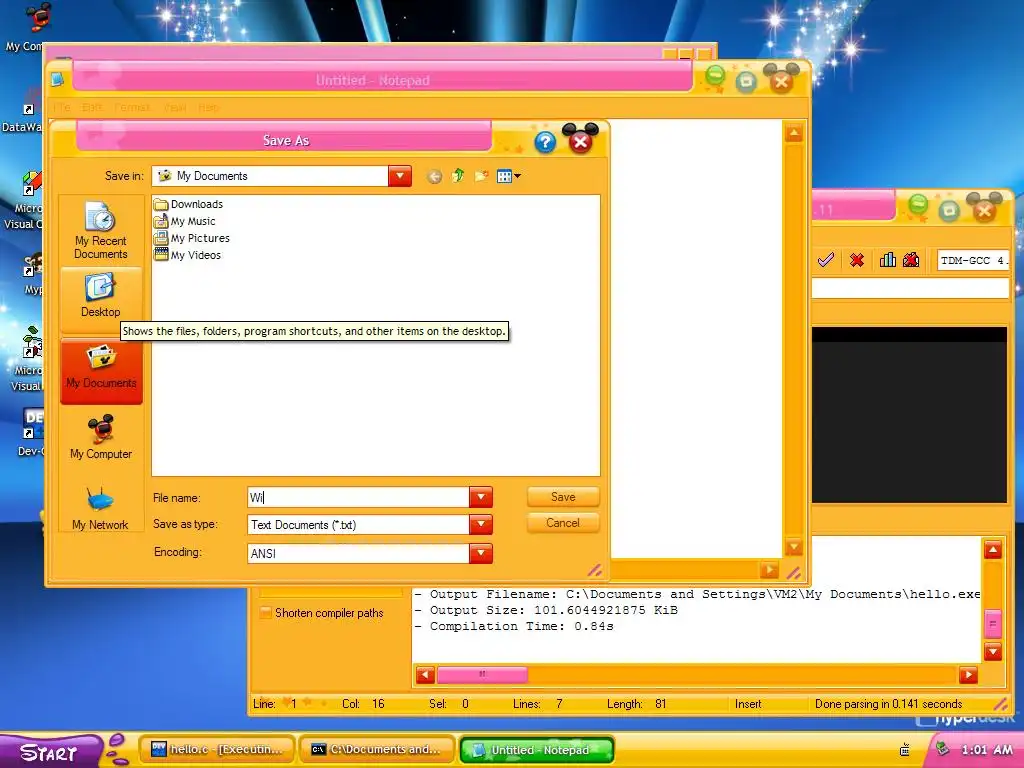Switch to hello.c Dev-C++ taskbar button
Screen dimensions: 1024x768
click(217, 750)
